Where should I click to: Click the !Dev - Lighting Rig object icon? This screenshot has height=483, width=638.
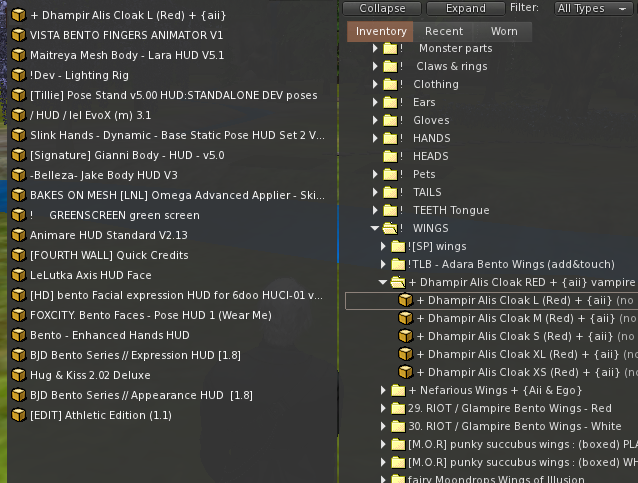click(x=18, y=75)
